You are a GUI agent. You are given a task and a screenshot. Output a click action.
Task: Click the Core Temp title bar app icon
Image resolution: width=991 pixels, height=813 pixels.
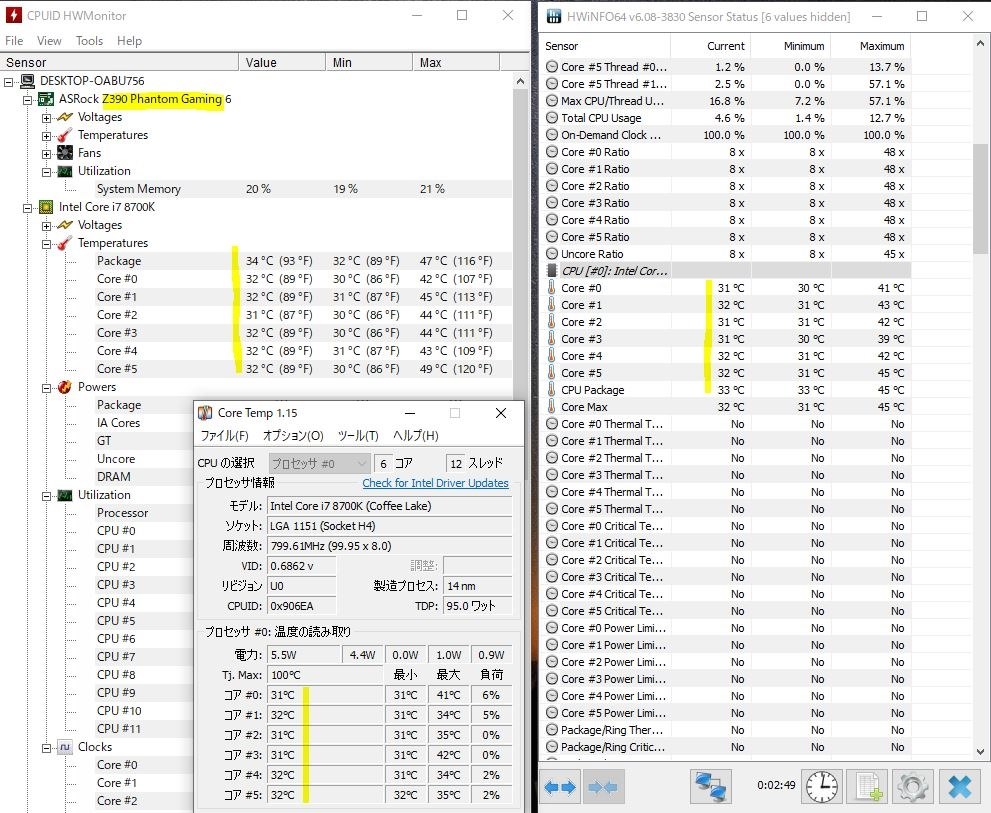pos(205,413)
